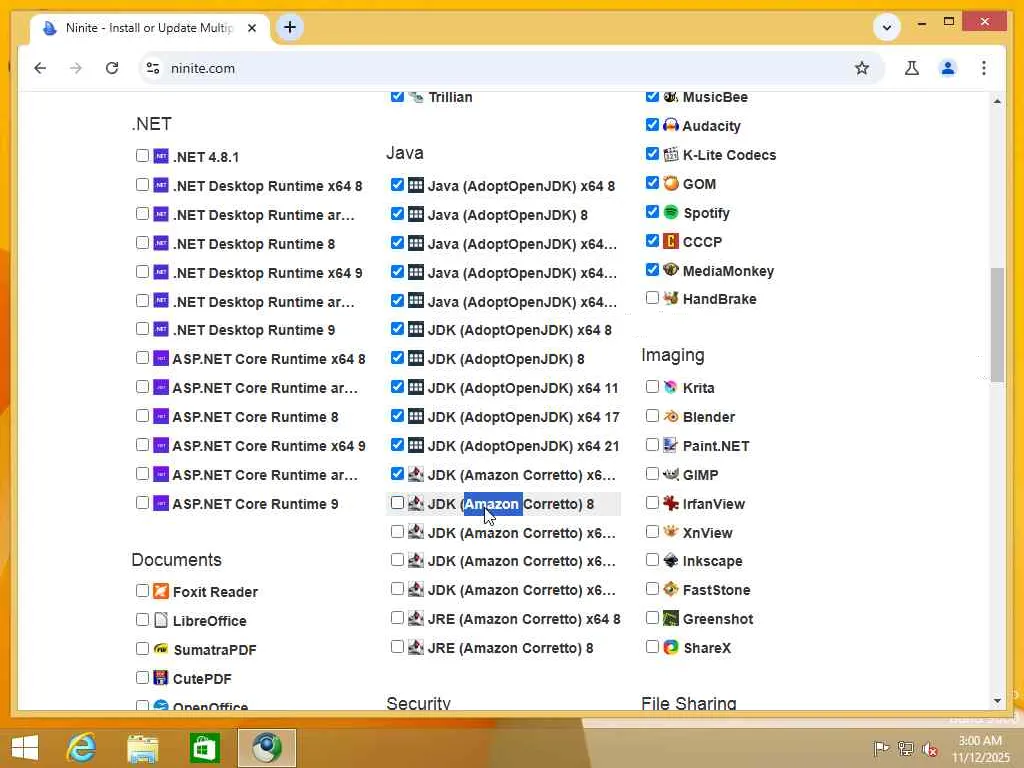Open a new browser tab
The image size is (1024, 768).
click(x=290, y=27)
